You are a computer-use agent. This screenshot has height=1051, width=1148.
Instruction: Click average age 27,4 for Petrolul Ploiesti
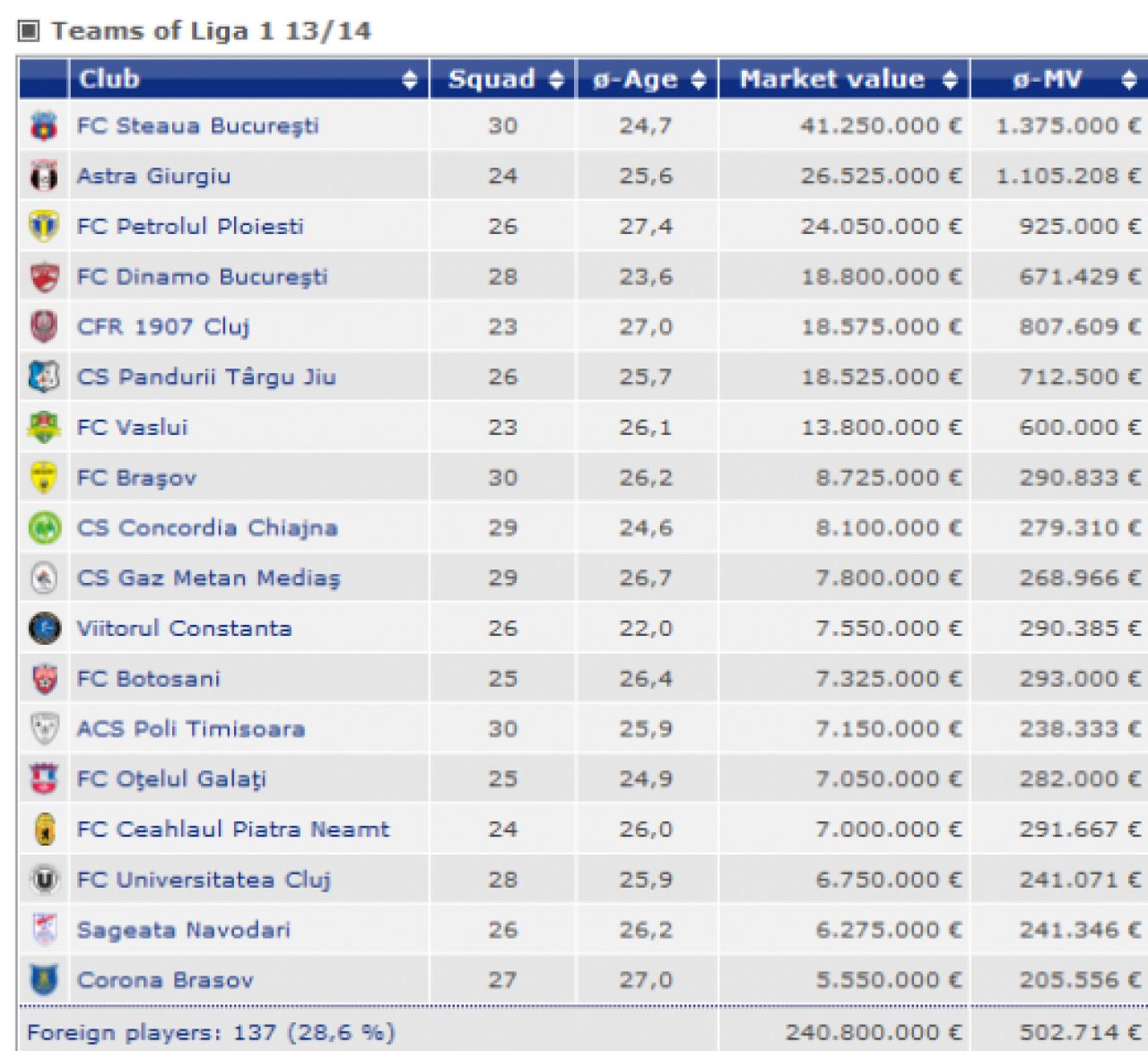click(646, 226)
